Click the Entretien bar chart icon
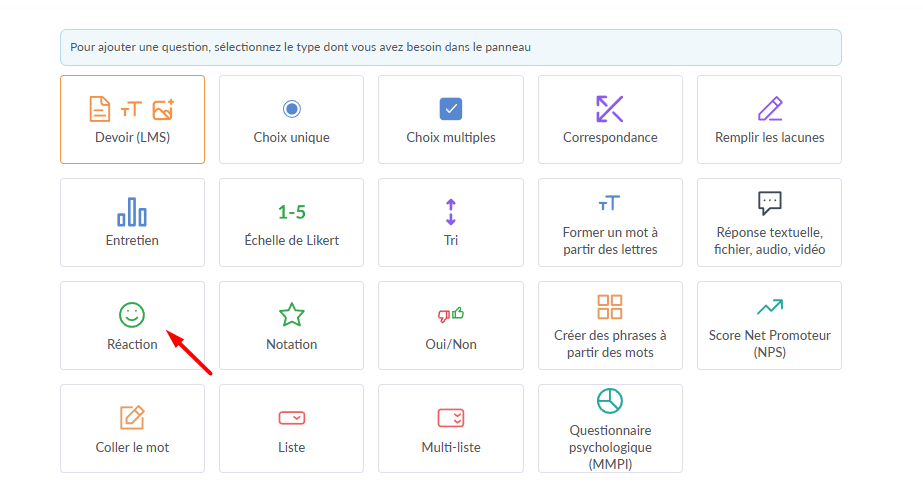Image resolution: width=923 pixels, height=488 pixels. (132, 212)
